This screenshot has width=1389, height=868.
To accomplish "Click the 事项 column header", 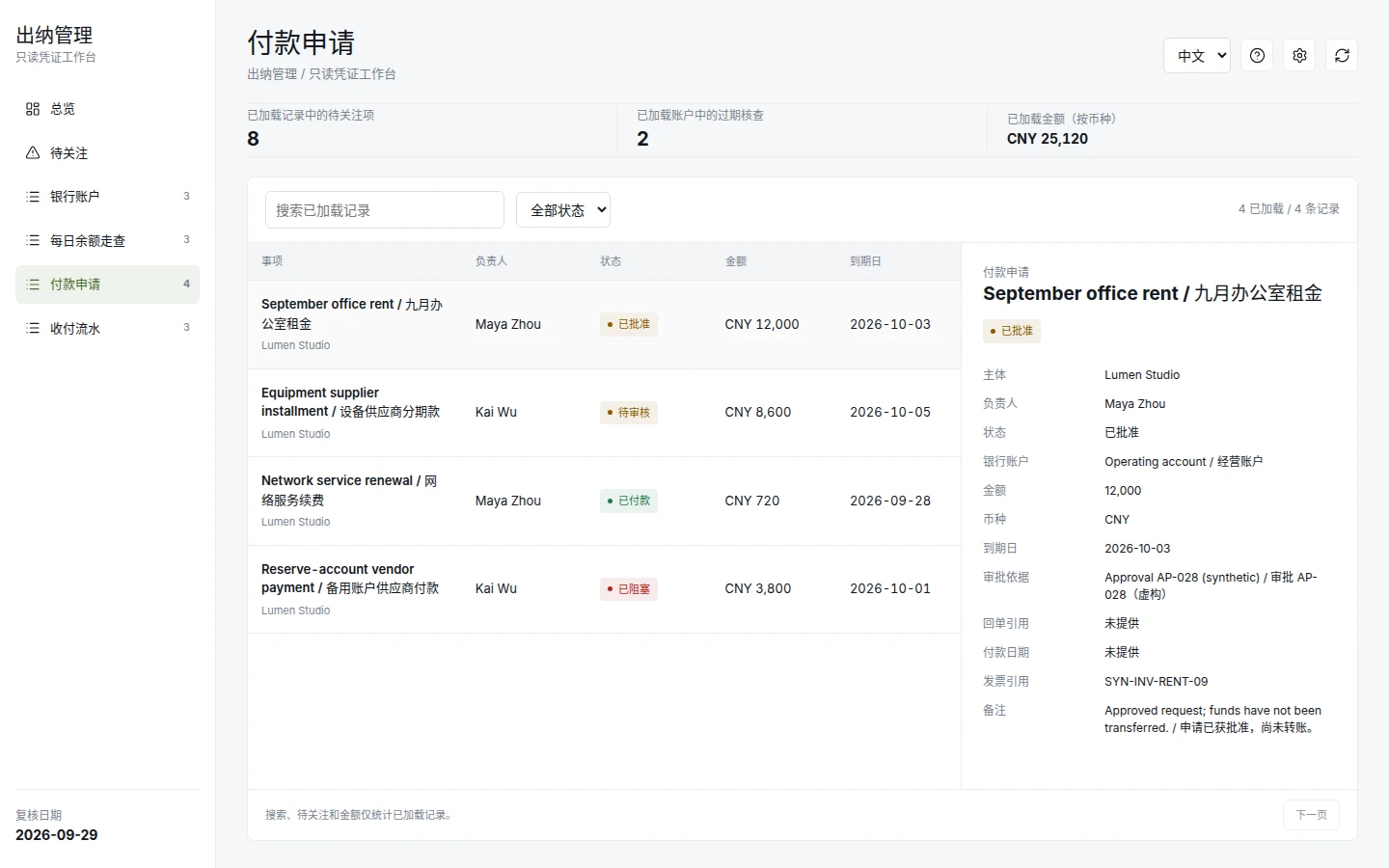I will point(272,261).
